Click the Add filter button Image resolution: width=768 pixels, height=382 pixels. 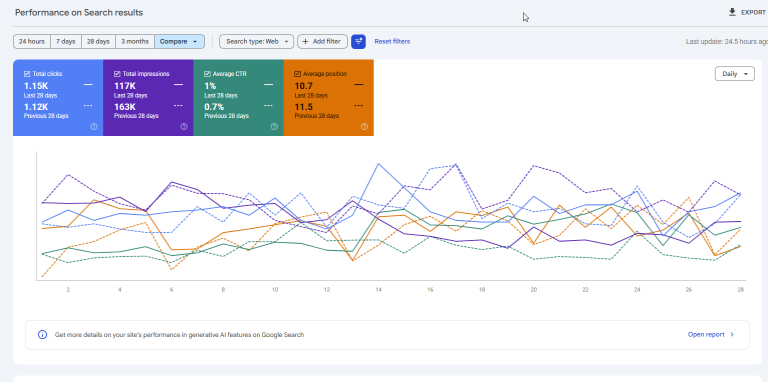tap(322, 42)
